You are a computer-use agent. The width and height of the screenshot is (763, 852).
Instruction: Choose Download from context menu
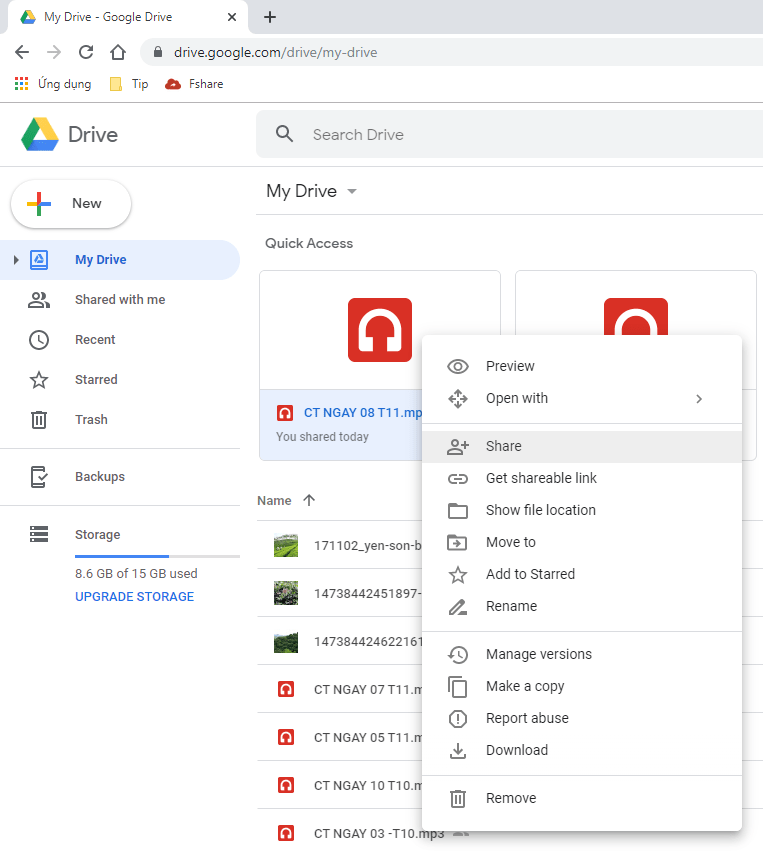[x=582, y=750]
